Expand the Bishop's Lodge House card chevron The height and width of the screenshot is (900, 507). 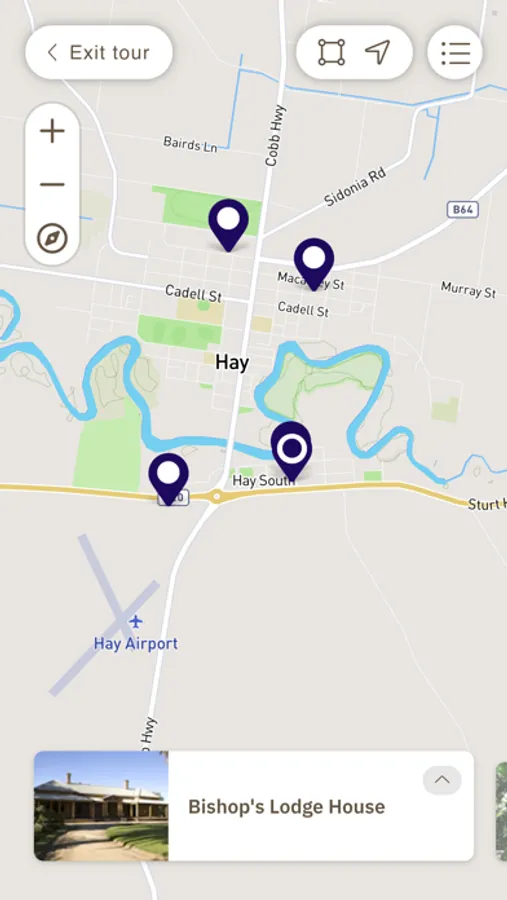pos(442,780)
